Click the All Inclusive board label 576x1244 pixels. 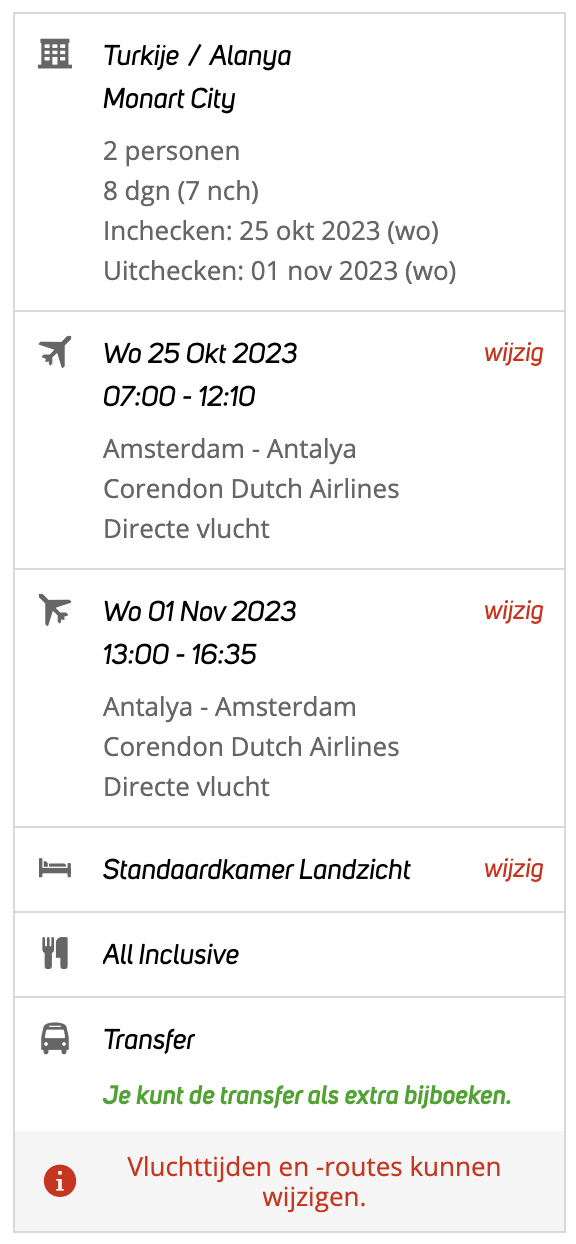tap(171, 955)
